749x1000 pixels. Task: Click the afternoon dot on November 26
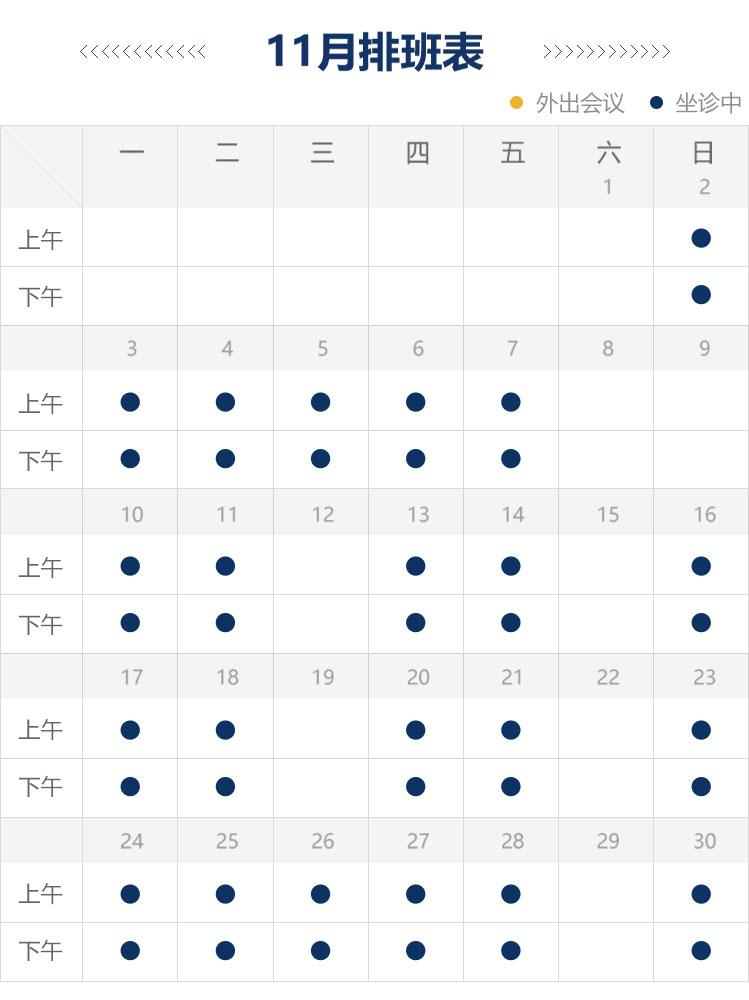[321, 950]
